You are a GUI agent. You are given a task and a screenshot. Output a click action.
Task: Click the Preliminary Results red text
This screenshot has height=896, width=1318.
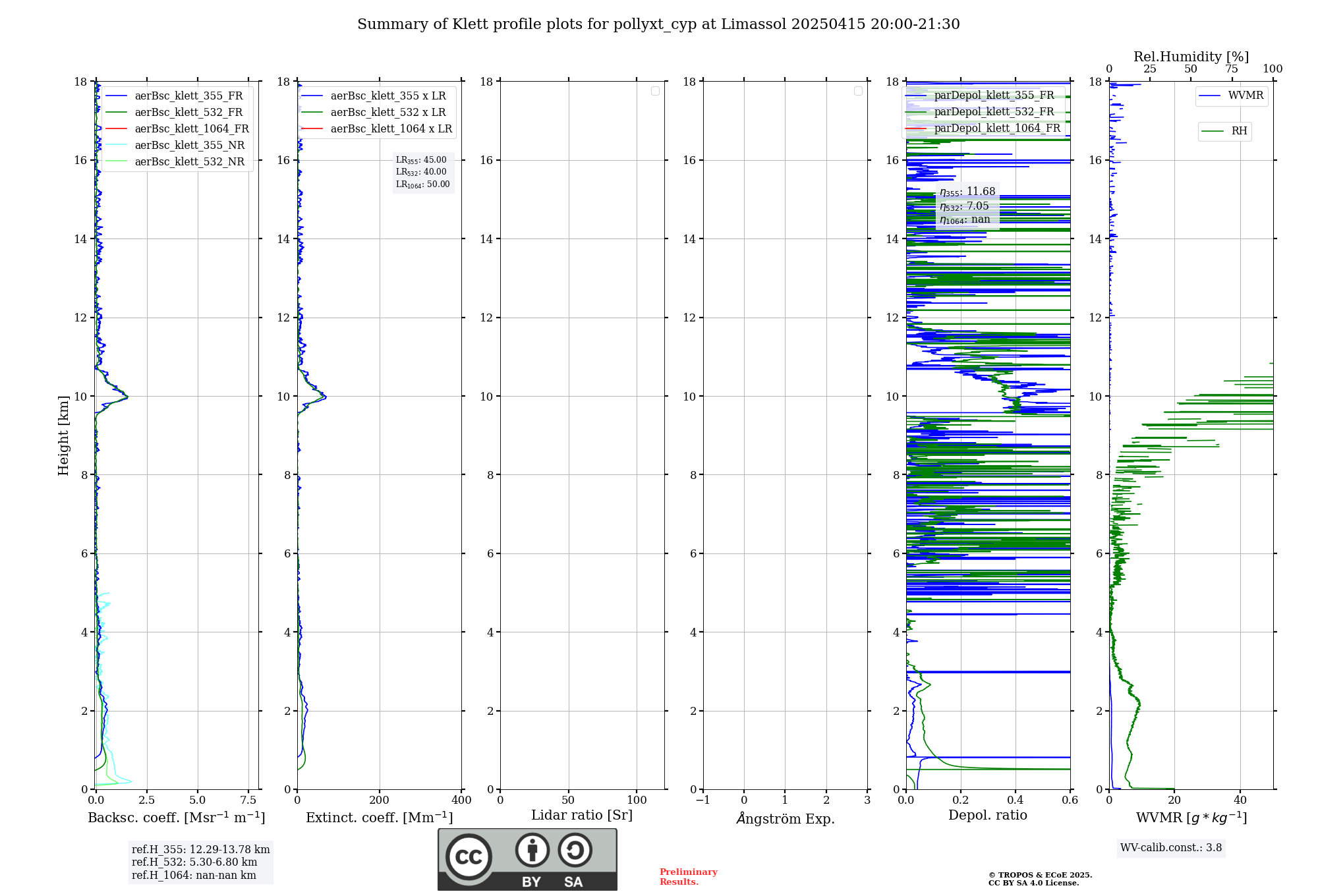point(688,877)
